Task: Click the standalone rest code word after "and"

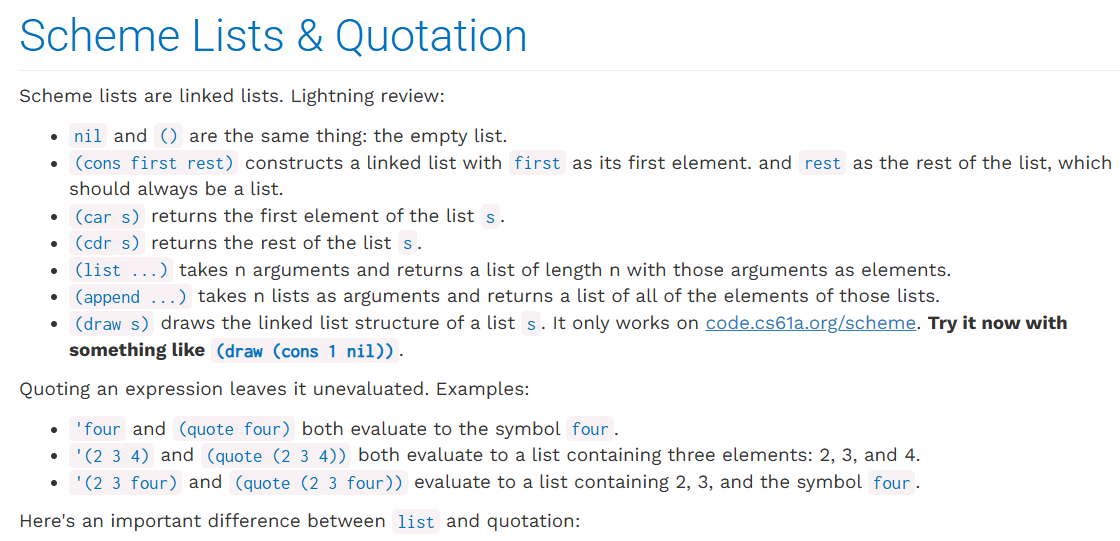Action: 822,163
